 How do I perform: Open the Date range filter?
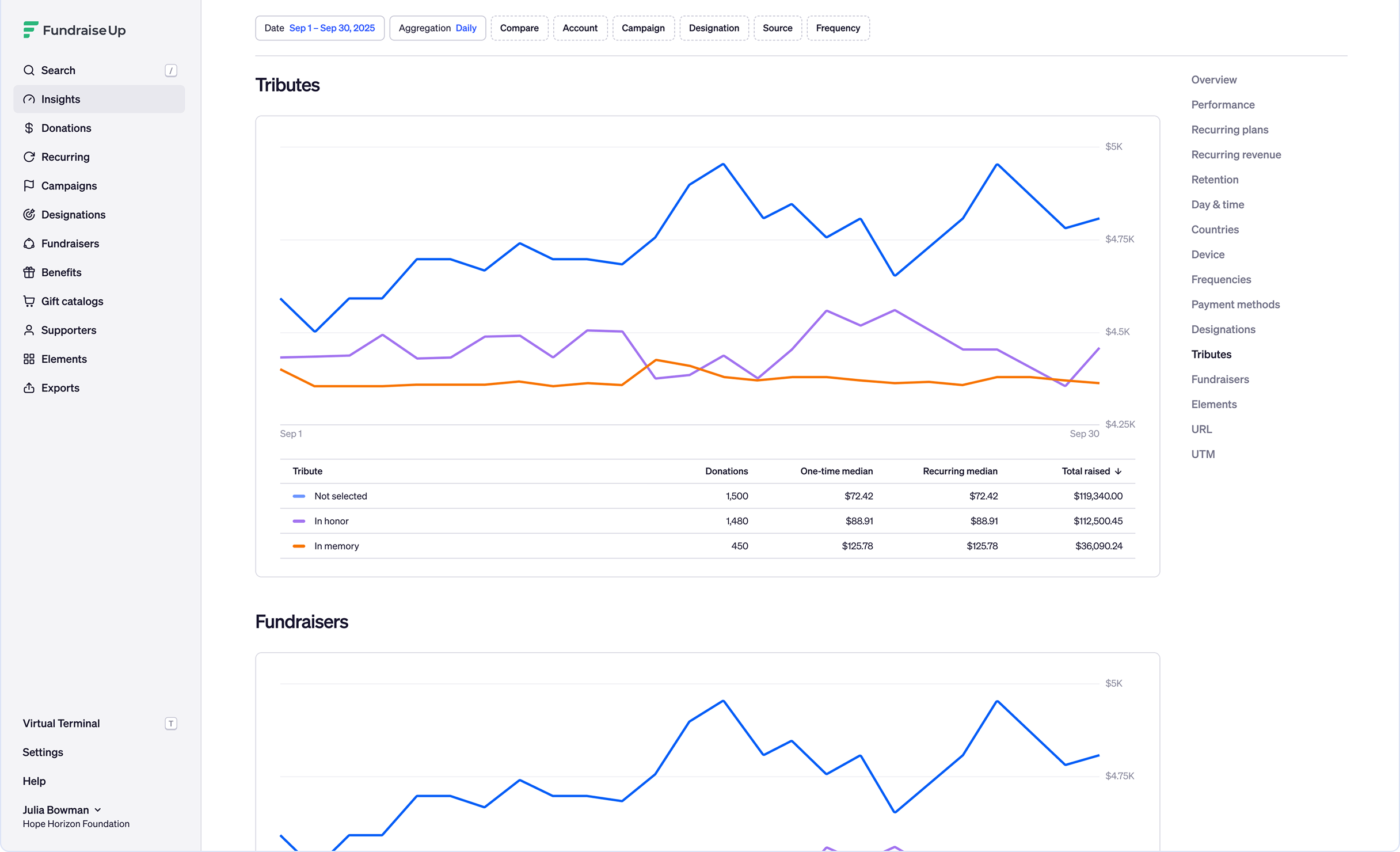pos(319,28)
